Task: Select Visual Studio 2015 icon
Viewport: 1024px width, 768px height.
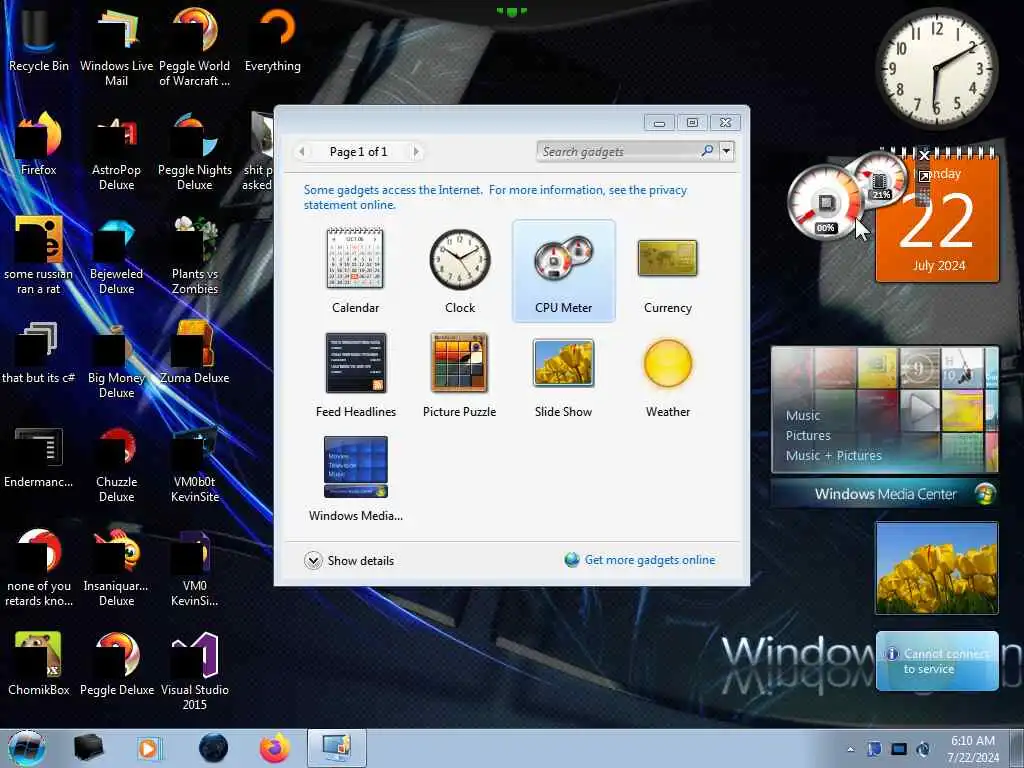Action: tap(195, 671)
